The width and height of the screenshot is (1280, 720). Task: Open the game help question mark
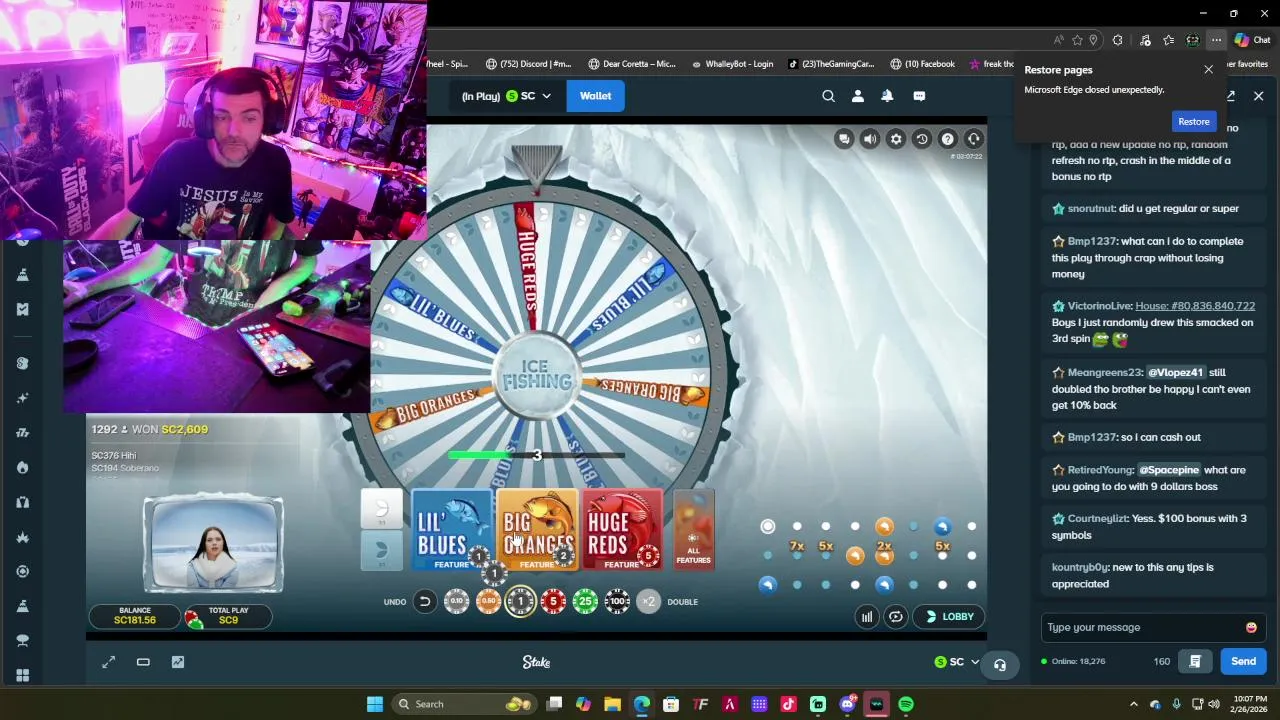[x=947, y=139]
